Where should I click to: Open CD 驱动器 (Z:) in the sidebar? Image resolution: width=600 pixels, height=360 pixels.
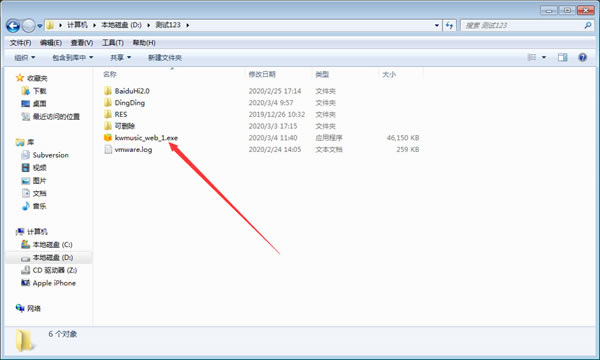55,270
